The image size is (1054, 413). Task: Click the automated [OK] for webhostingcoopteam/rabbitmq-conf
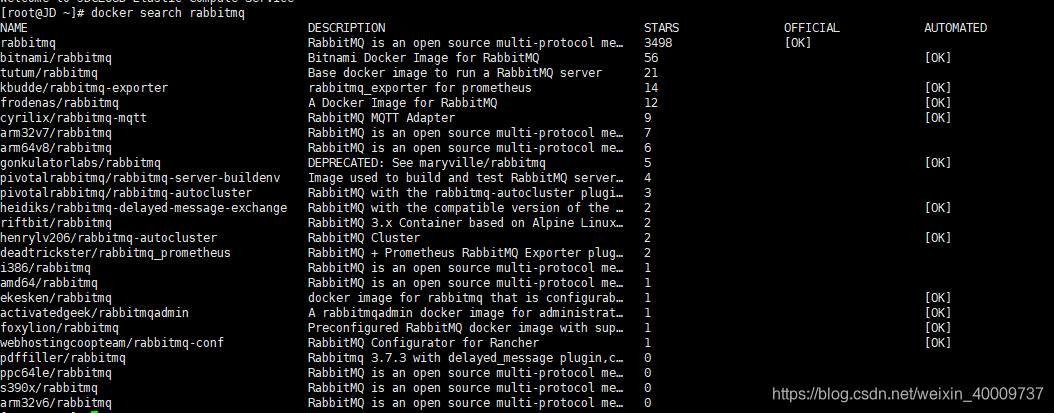click(938, 342)
